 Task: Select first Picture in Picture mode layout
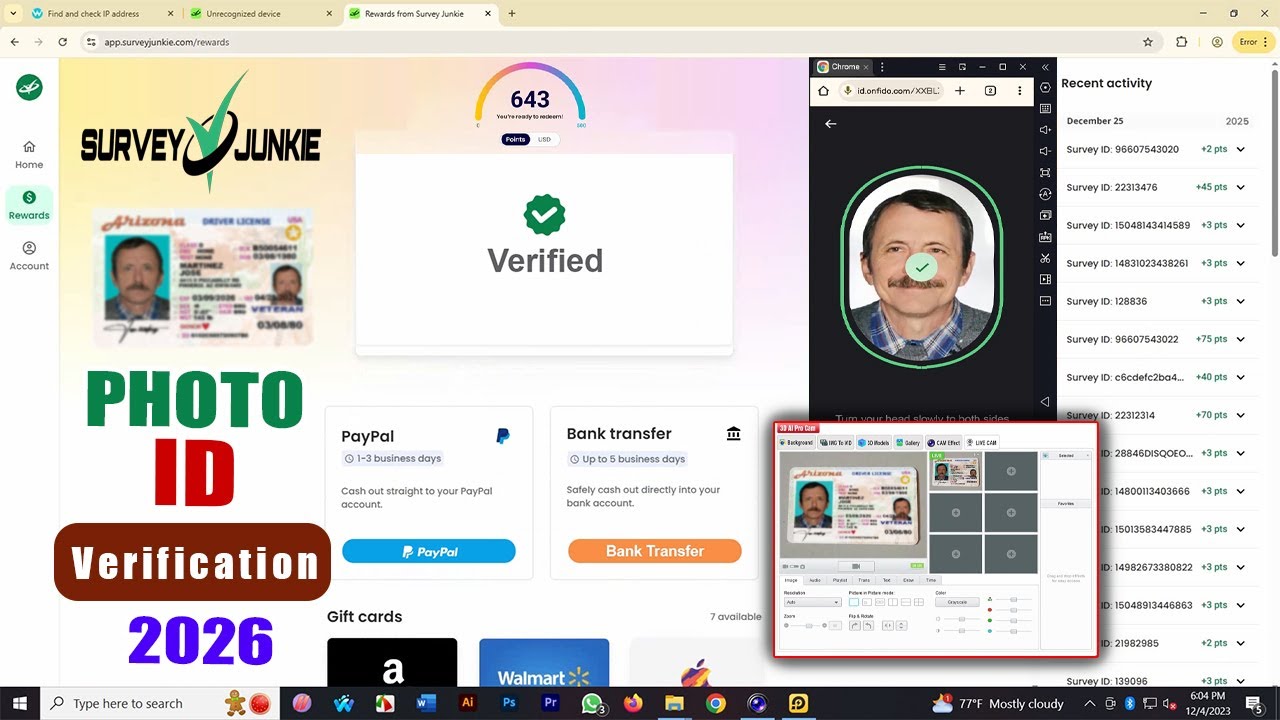coord(854,602)
